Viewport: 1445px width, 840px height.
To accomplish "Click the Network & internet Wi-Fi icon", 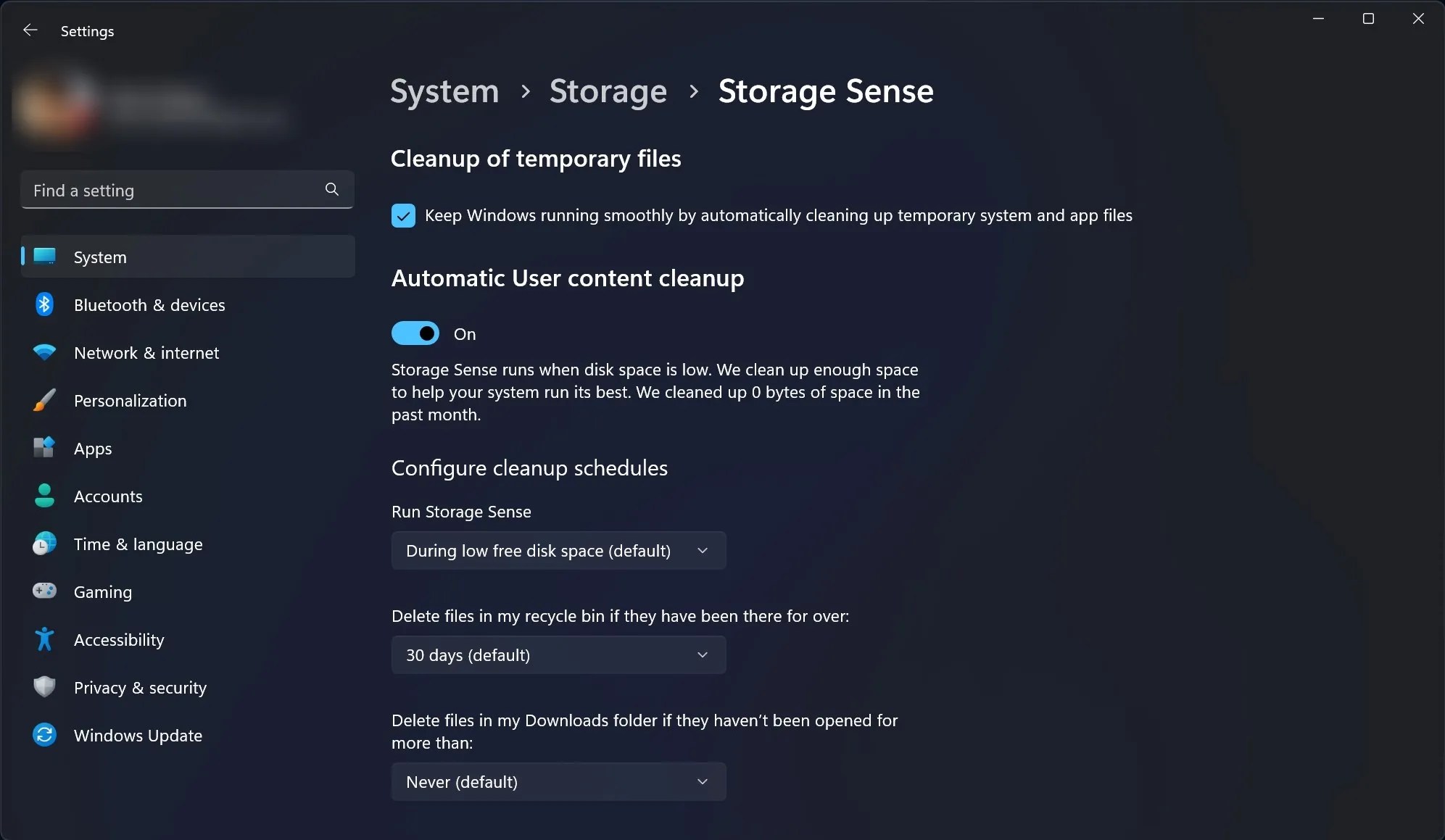I will [x=44, y=353].
